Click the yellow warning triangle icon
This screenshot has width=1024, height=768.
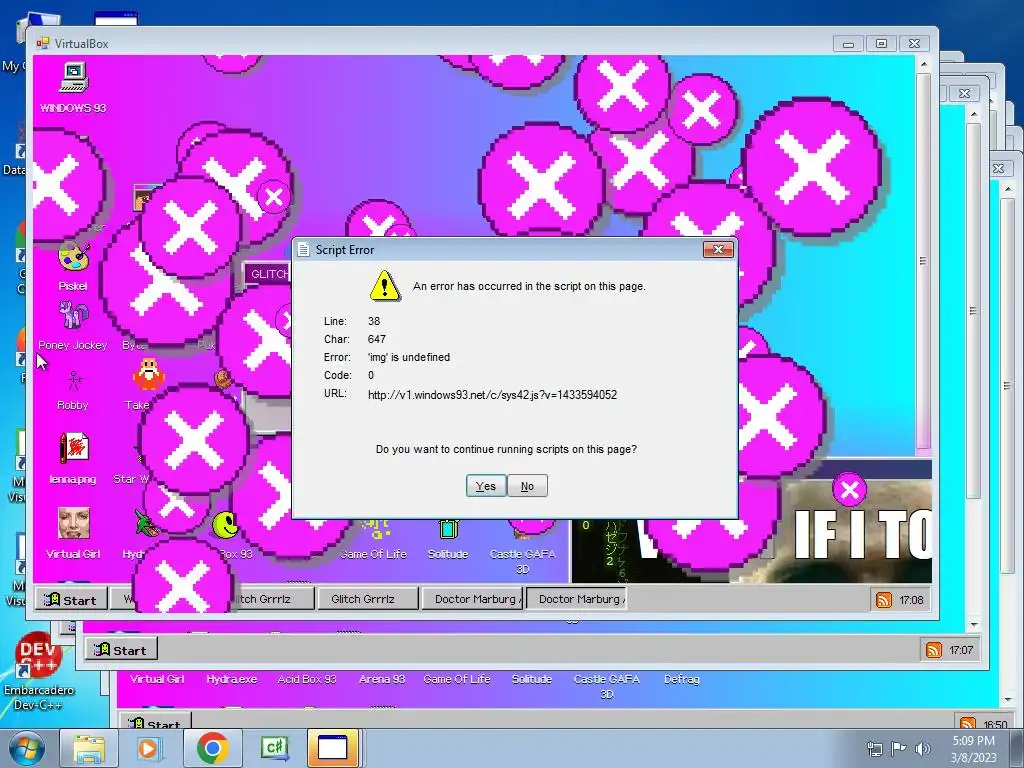385,285
